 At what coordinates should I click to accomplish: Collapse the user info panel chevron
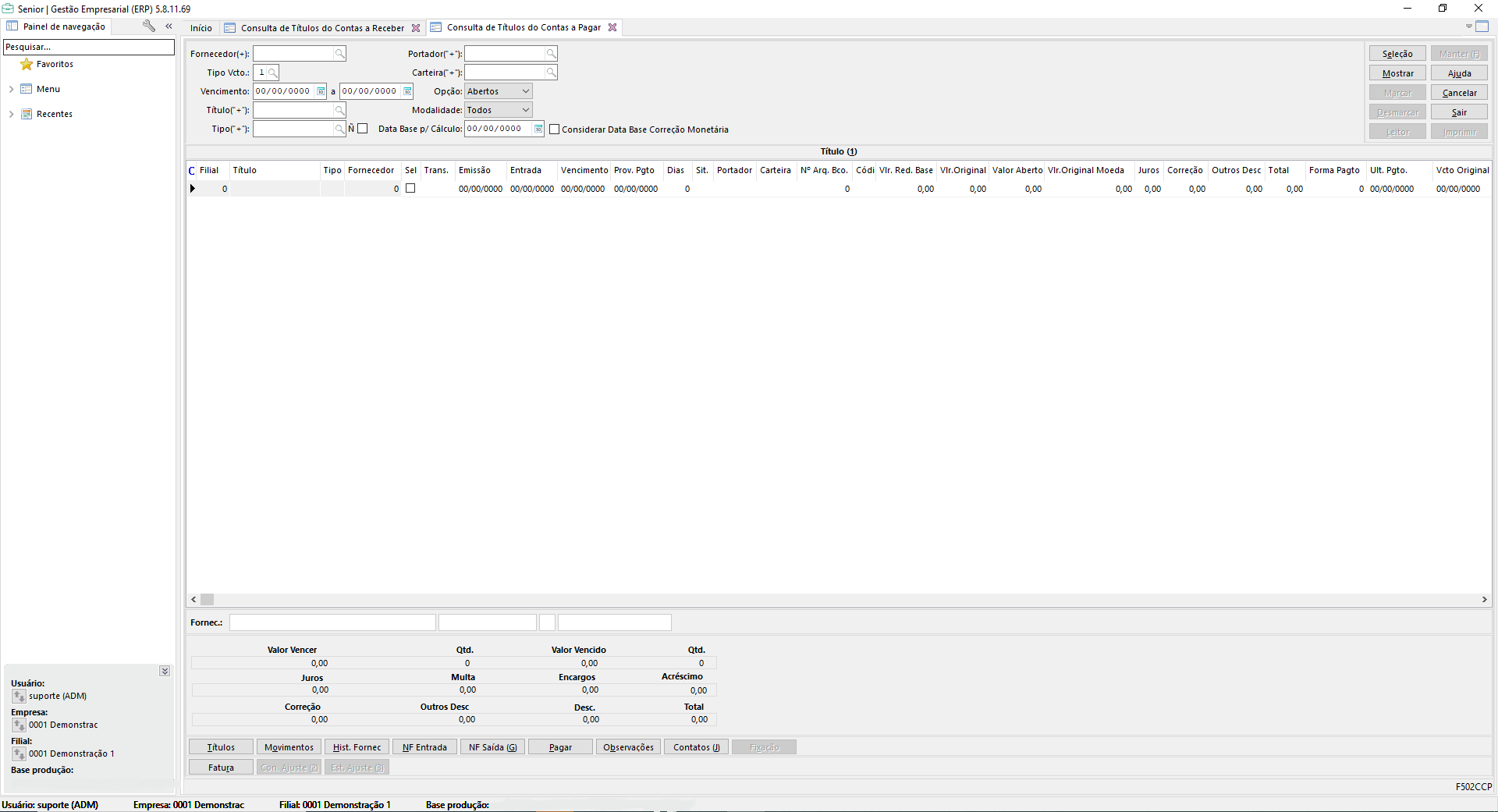pos(165,671)
